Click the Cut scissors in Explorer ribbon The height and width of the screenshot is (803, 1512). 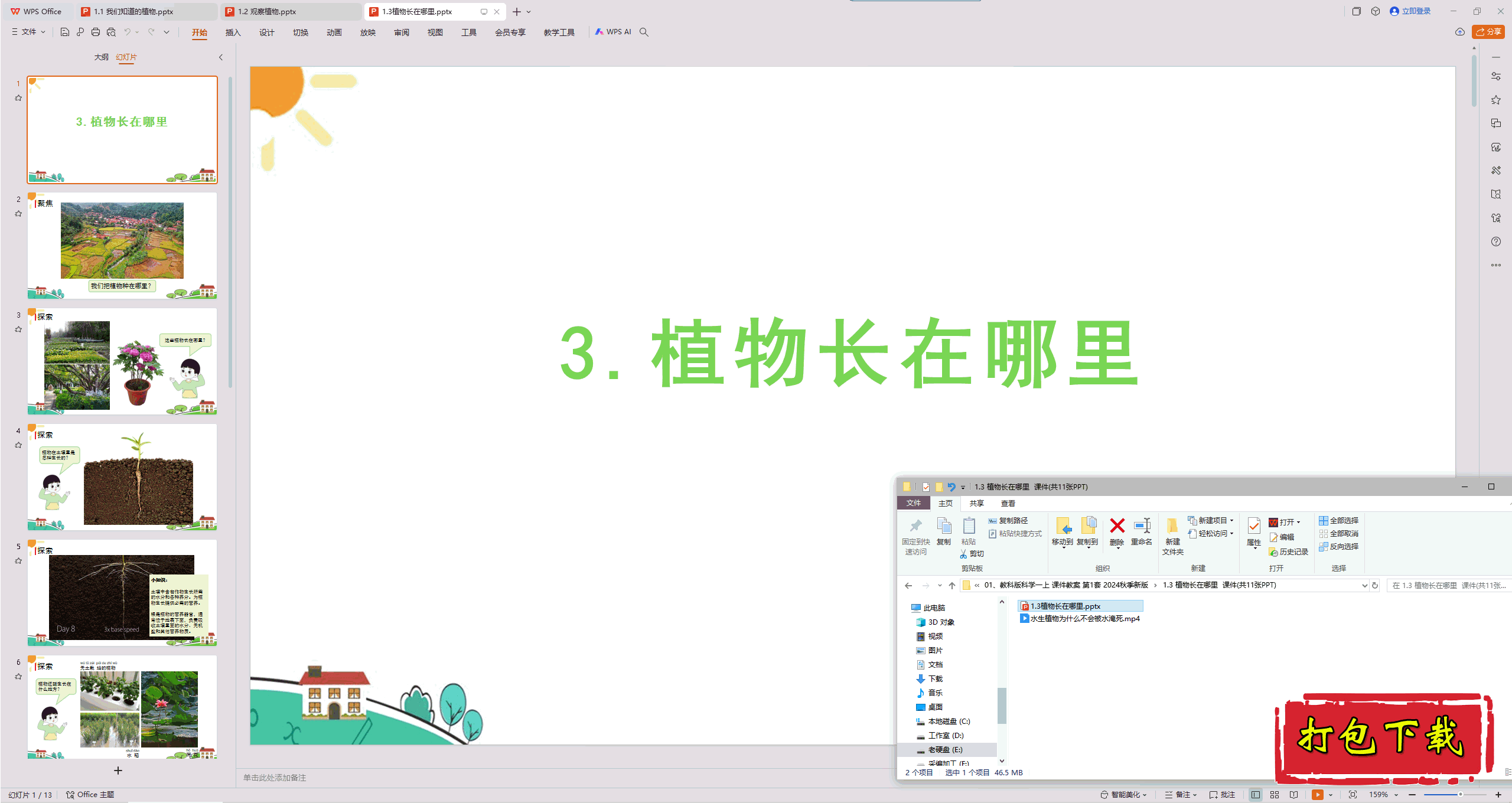click(972, 554)
